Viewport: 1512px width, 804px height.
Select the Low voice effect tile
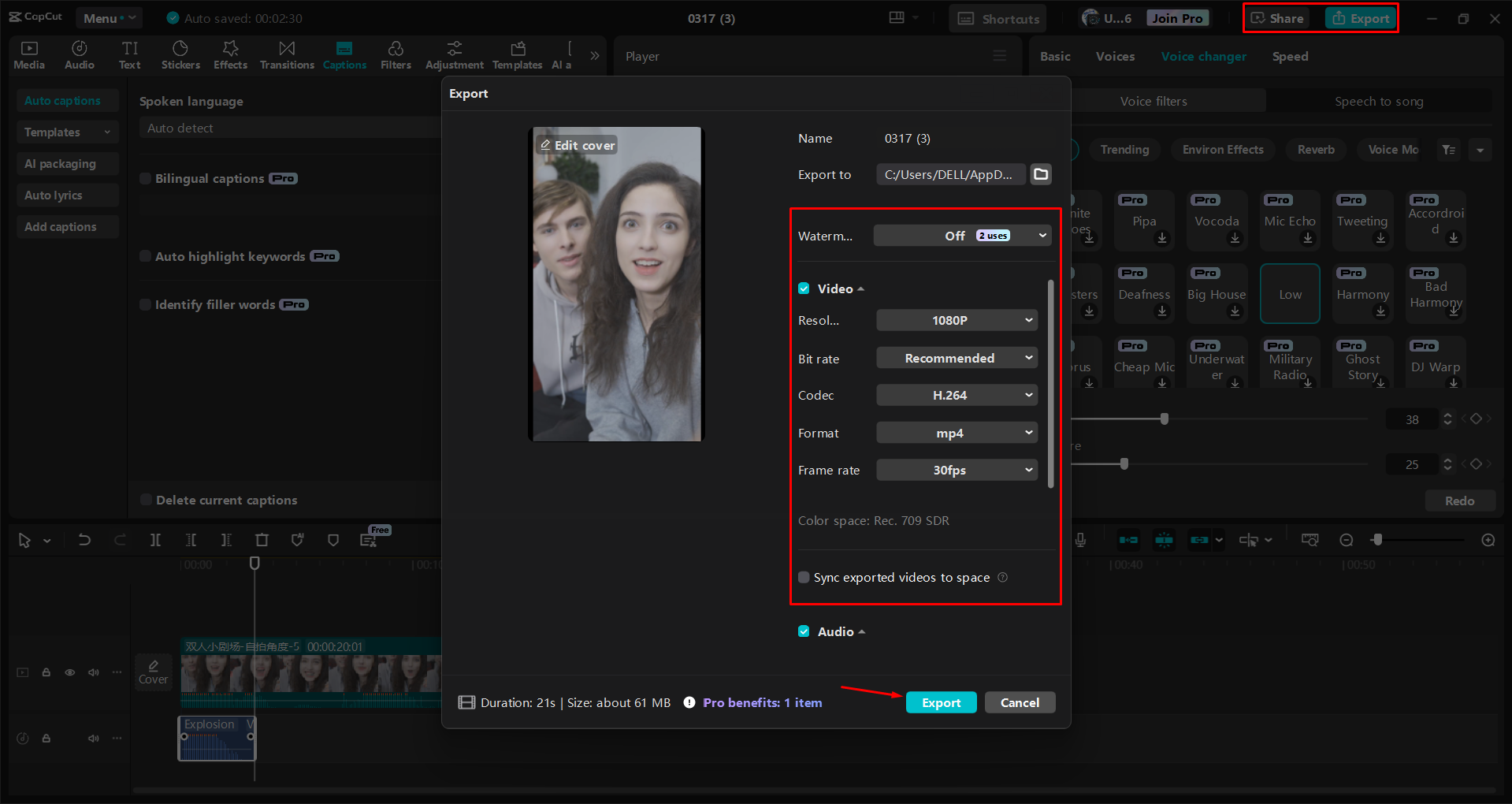pyautogui.click(x=1290, y=293)
